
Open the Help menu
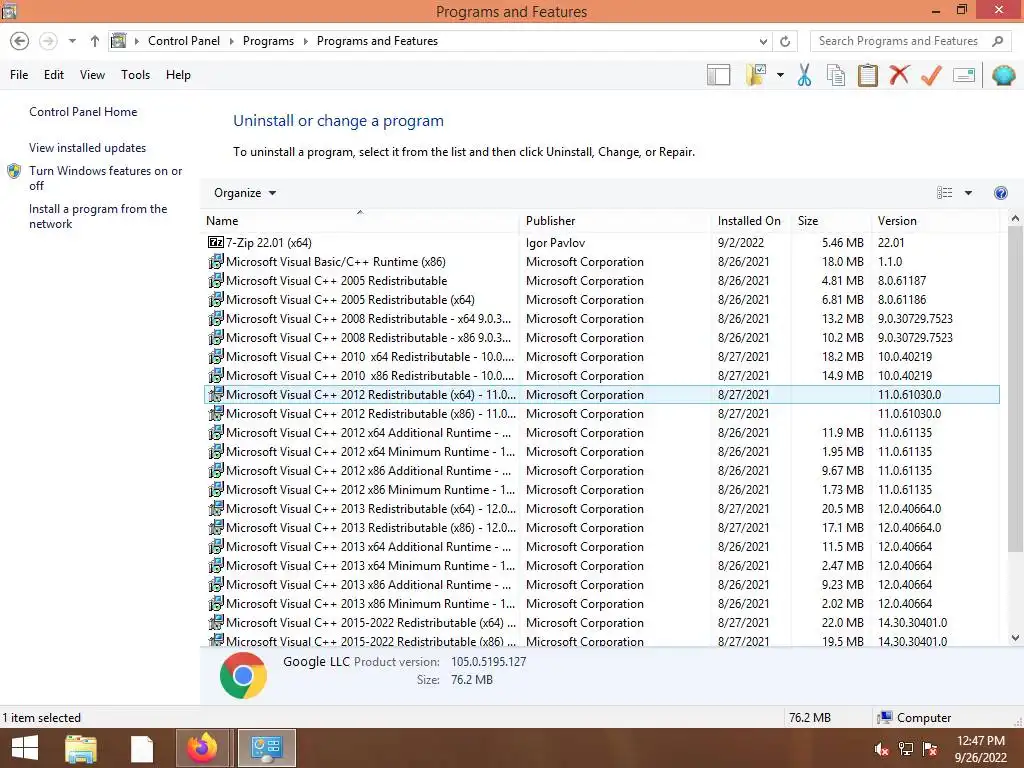178,75
